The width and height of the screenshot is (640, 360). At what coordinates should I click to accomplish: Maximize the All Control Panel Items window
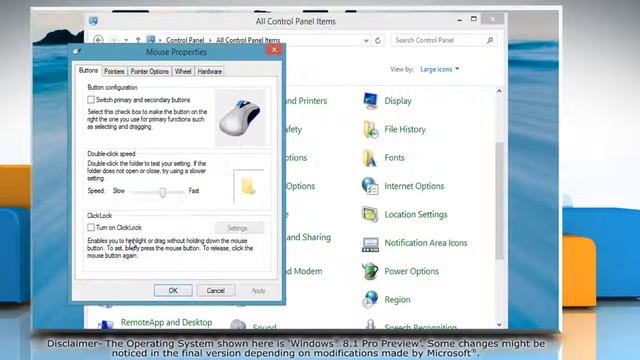474,19
